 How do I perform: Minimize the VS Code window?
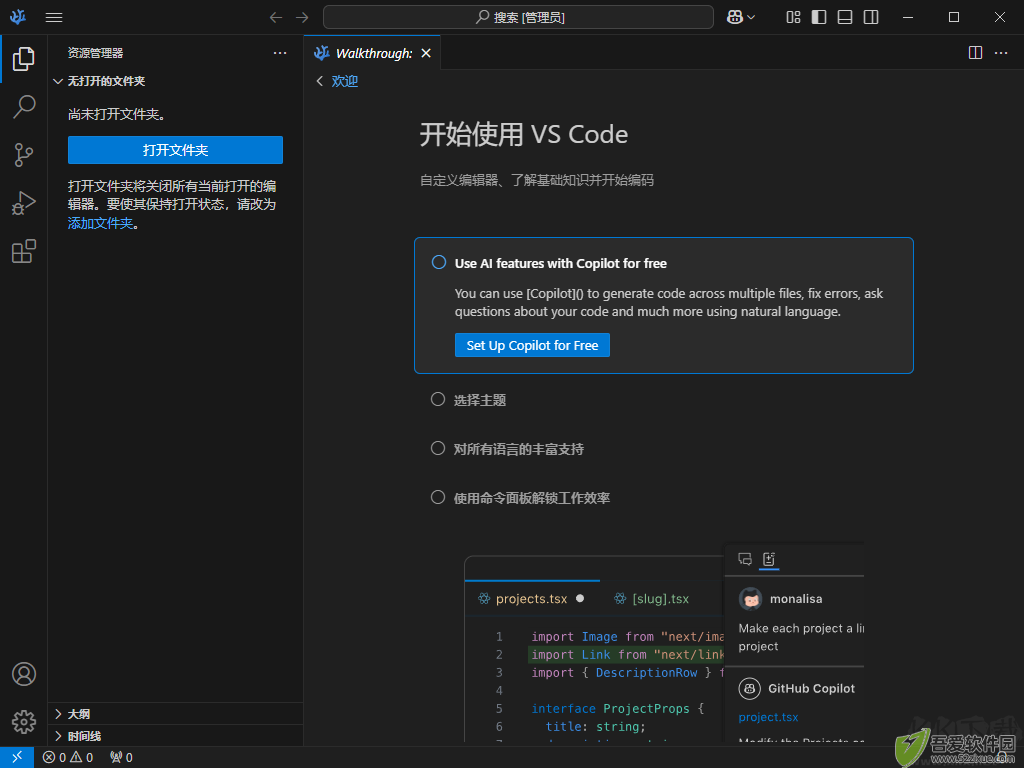click(908, 18)
